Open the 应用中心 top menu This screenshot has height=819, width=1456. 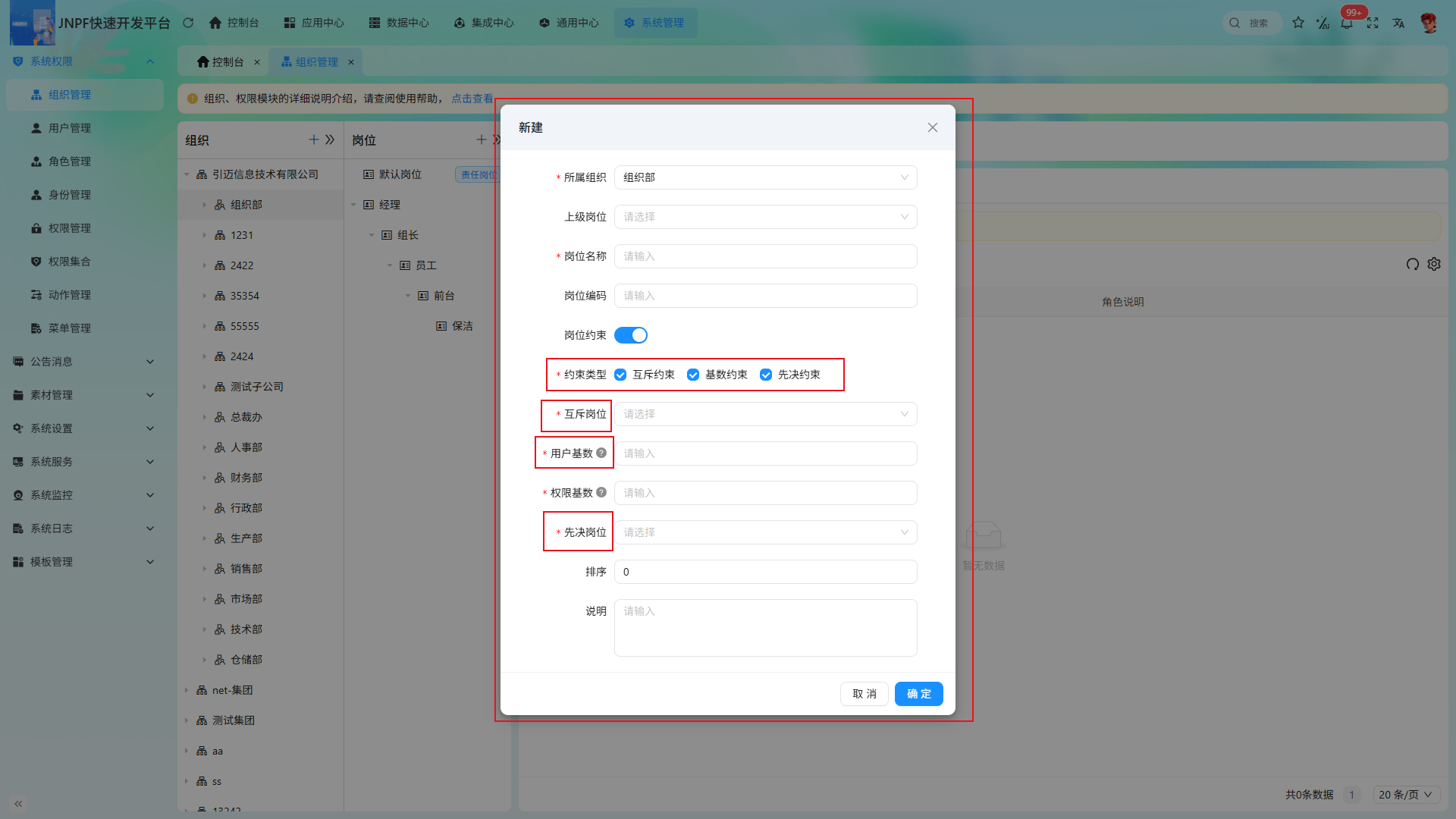click(x=314, y=23)
